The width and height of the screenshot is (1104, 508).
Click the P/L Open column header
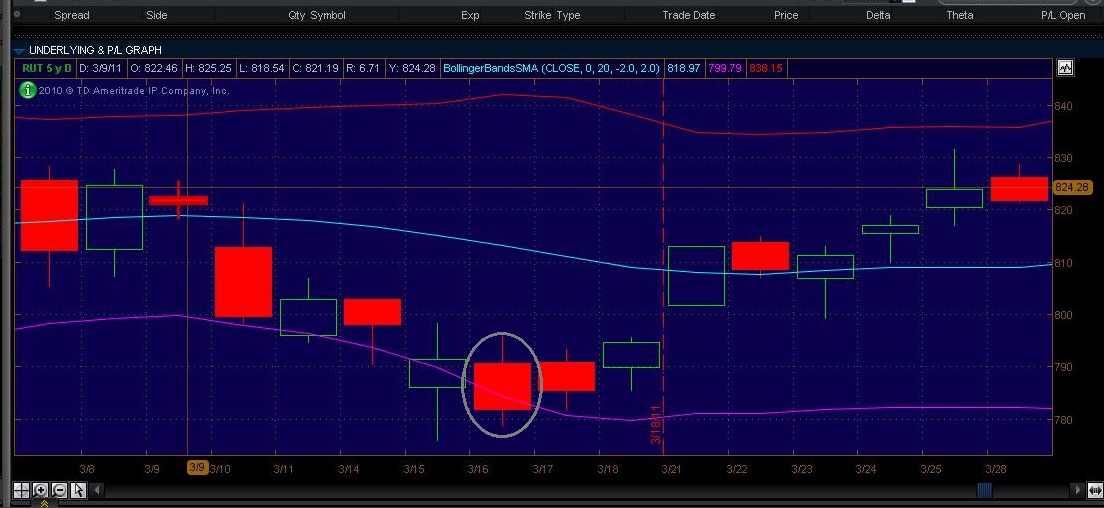(x=1062, y=15)
